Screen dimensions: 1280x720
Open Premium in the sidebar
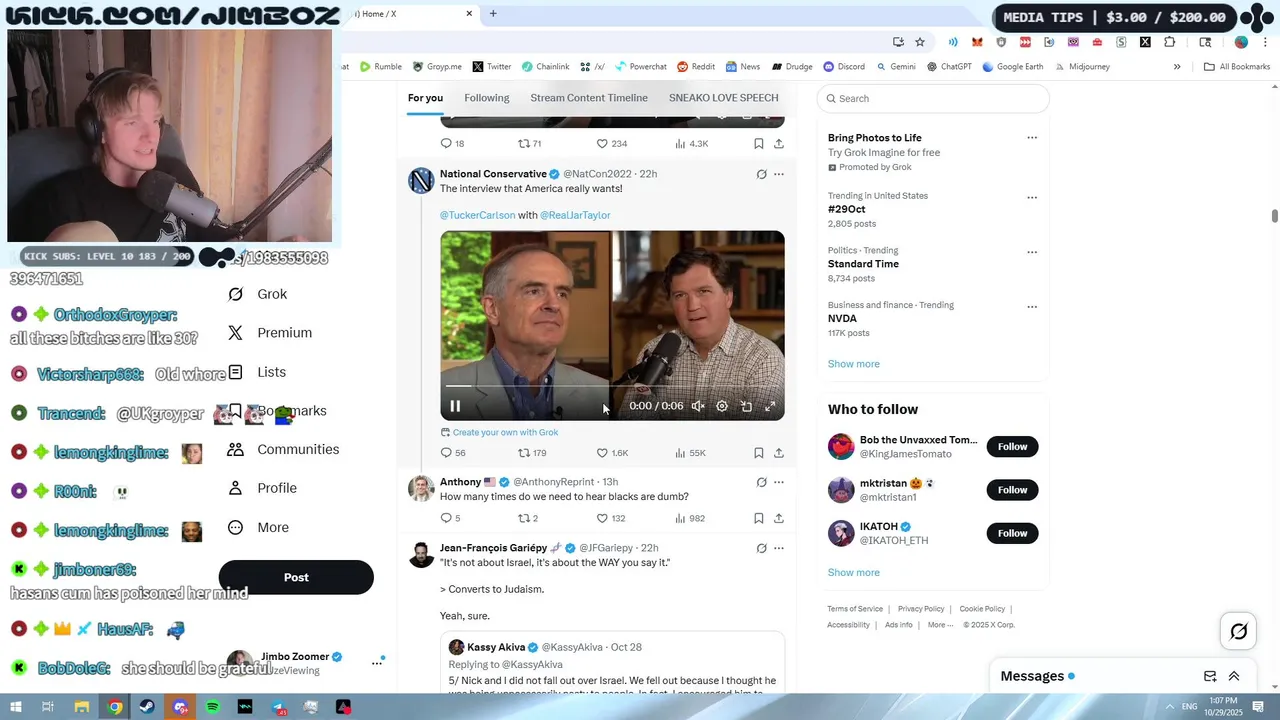pos(270,333)
